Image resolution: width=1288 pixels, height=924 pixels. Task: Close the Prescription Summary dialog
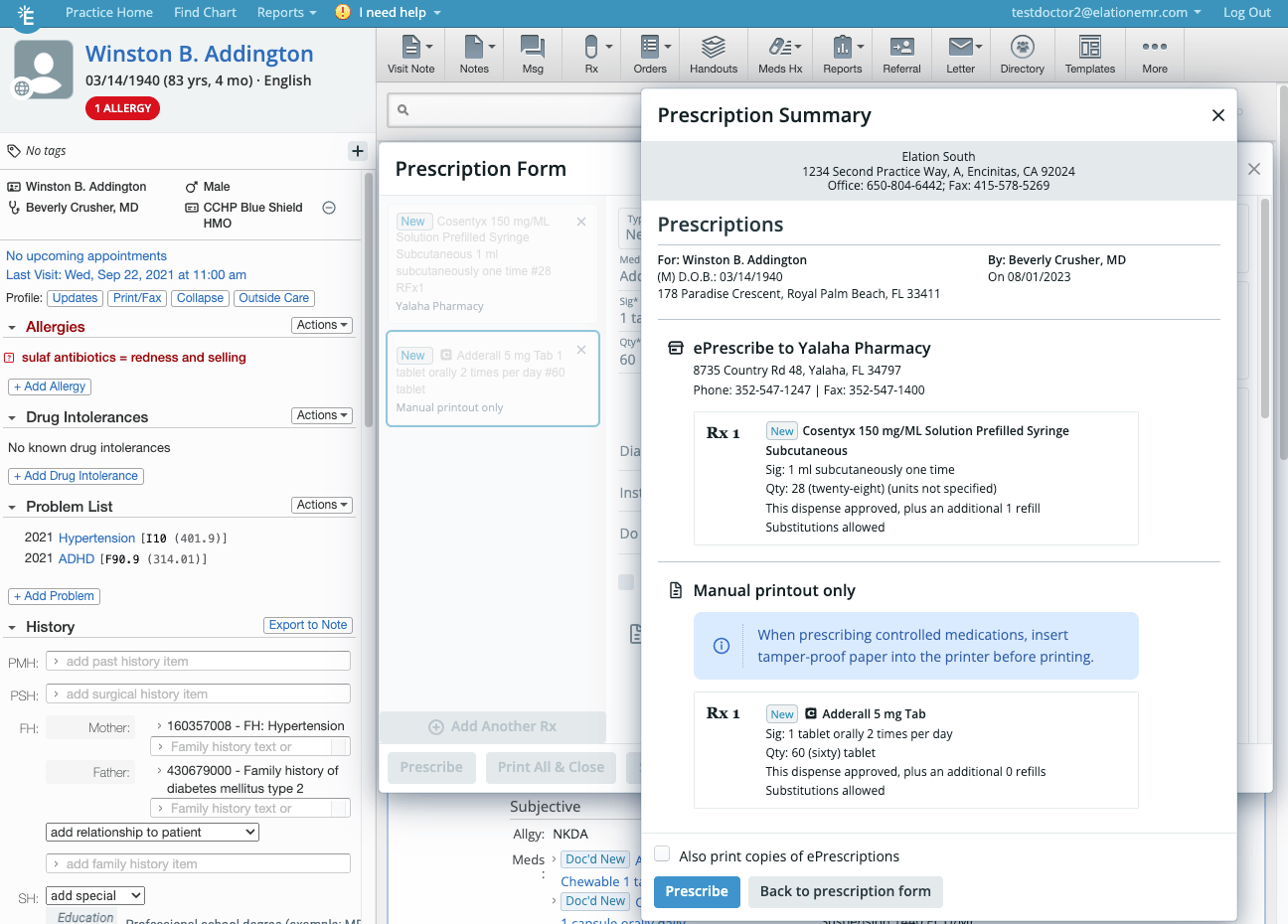(x=1218, y=115)
